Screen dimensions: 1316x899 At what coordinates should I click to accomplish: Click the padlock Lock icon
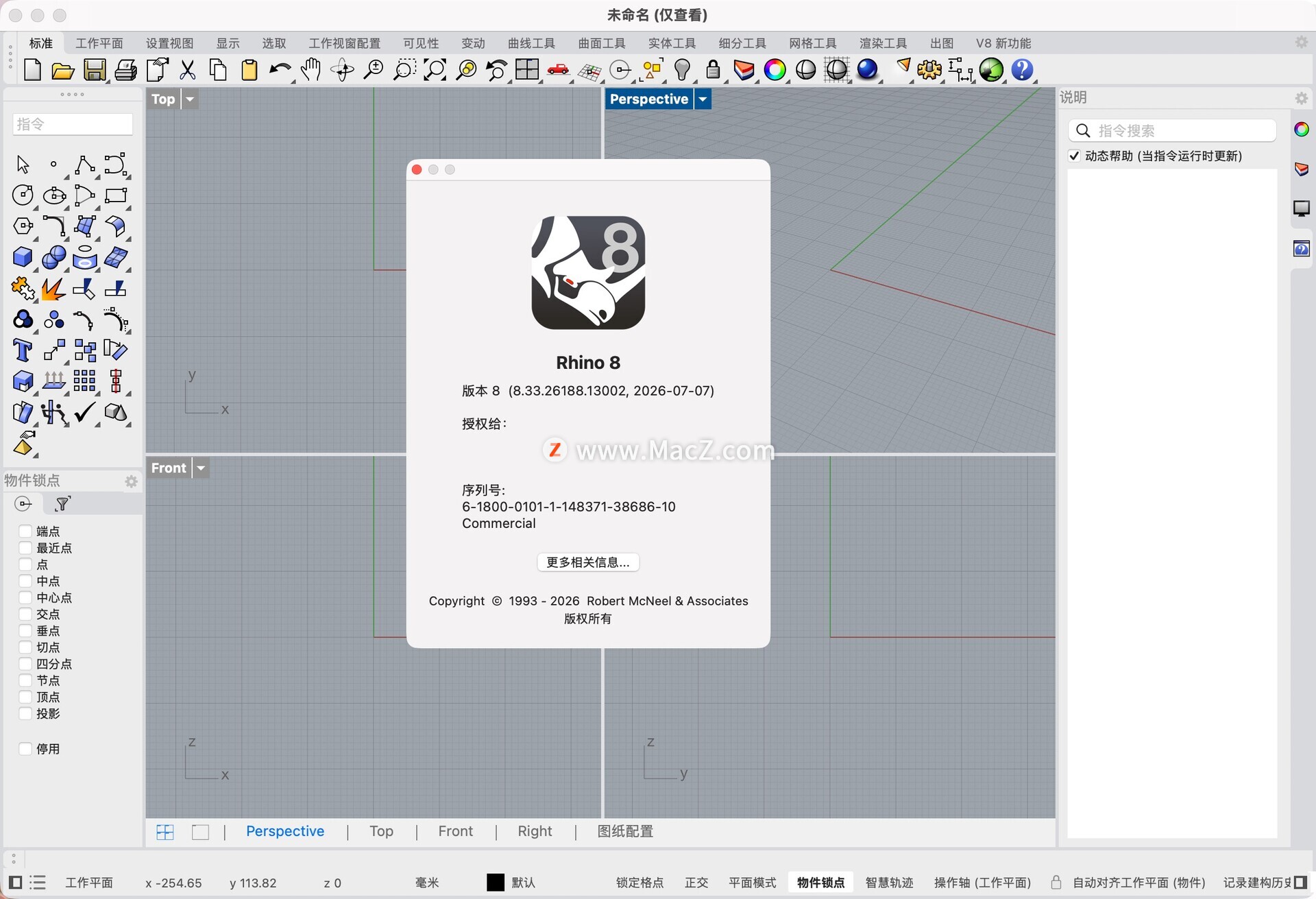point(714,70)
